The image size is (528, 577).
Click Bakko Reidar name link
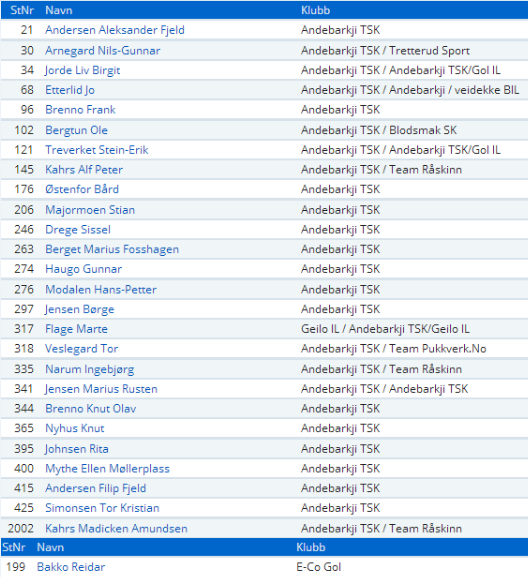pyautogui.click(x=71, y=567)
